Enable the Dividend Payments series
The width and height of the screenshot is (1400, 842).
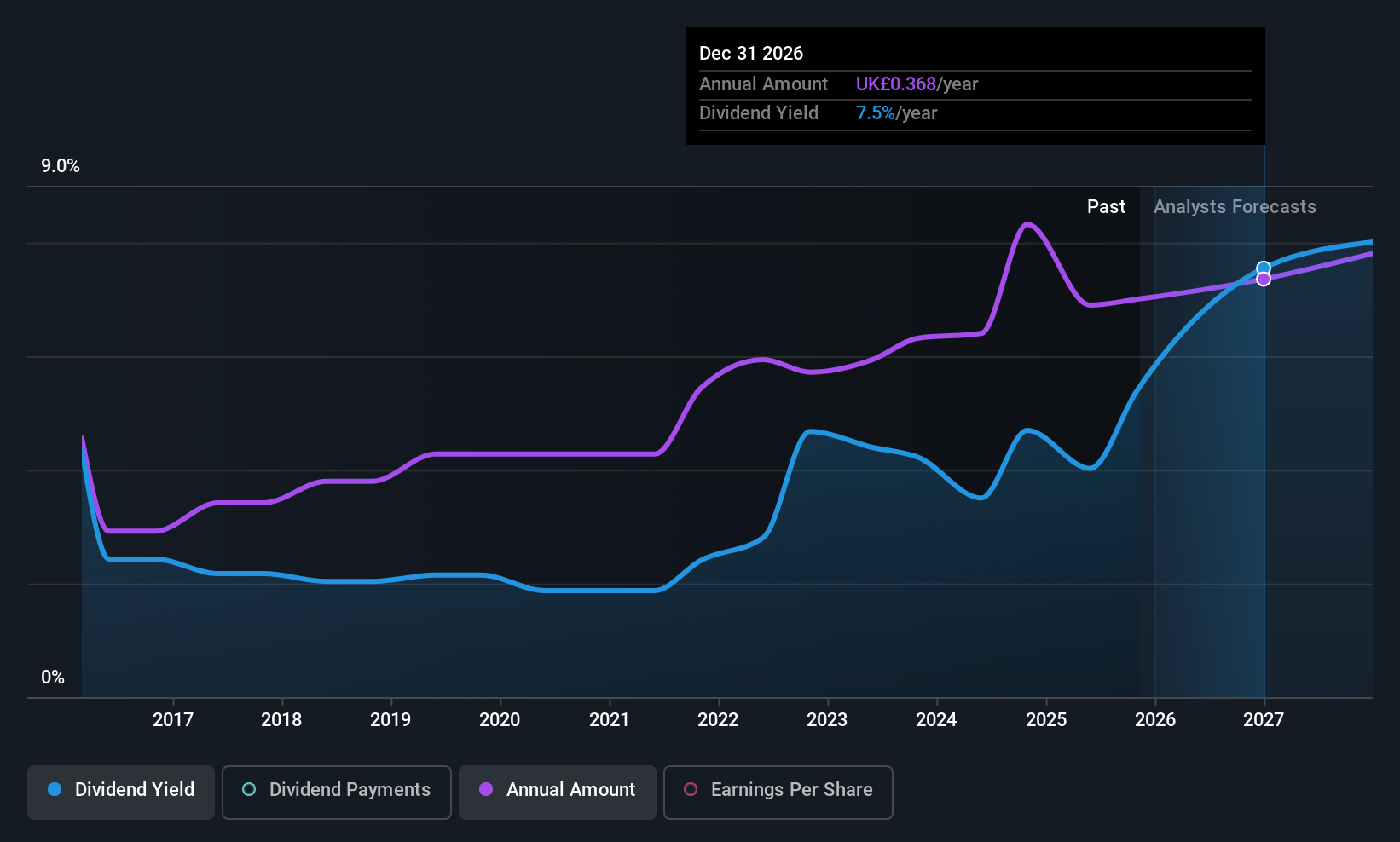pyautogui.click(x=337, y=792)
